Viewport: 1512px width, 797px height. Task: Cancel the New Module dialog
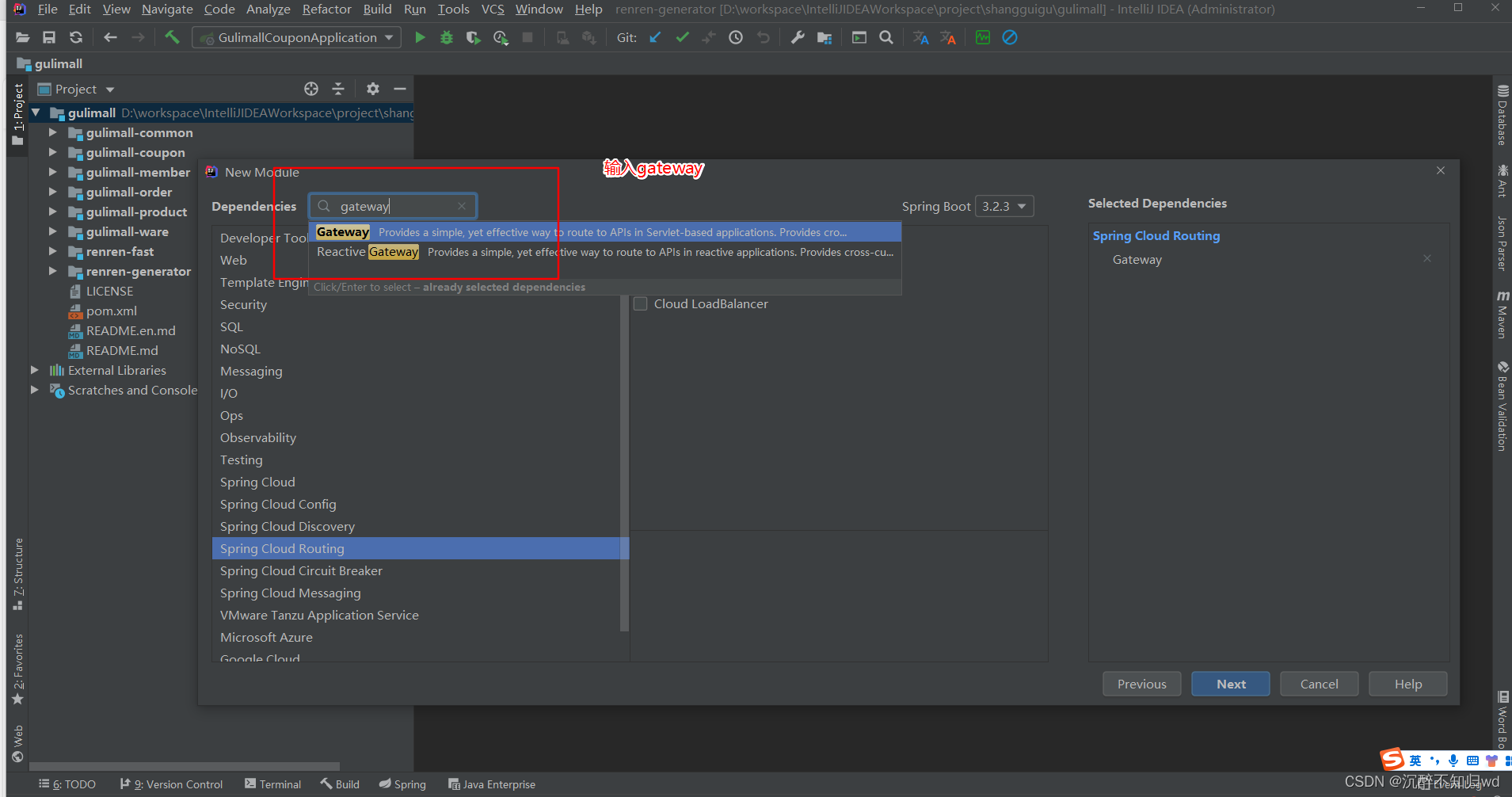click(1319, 684)
